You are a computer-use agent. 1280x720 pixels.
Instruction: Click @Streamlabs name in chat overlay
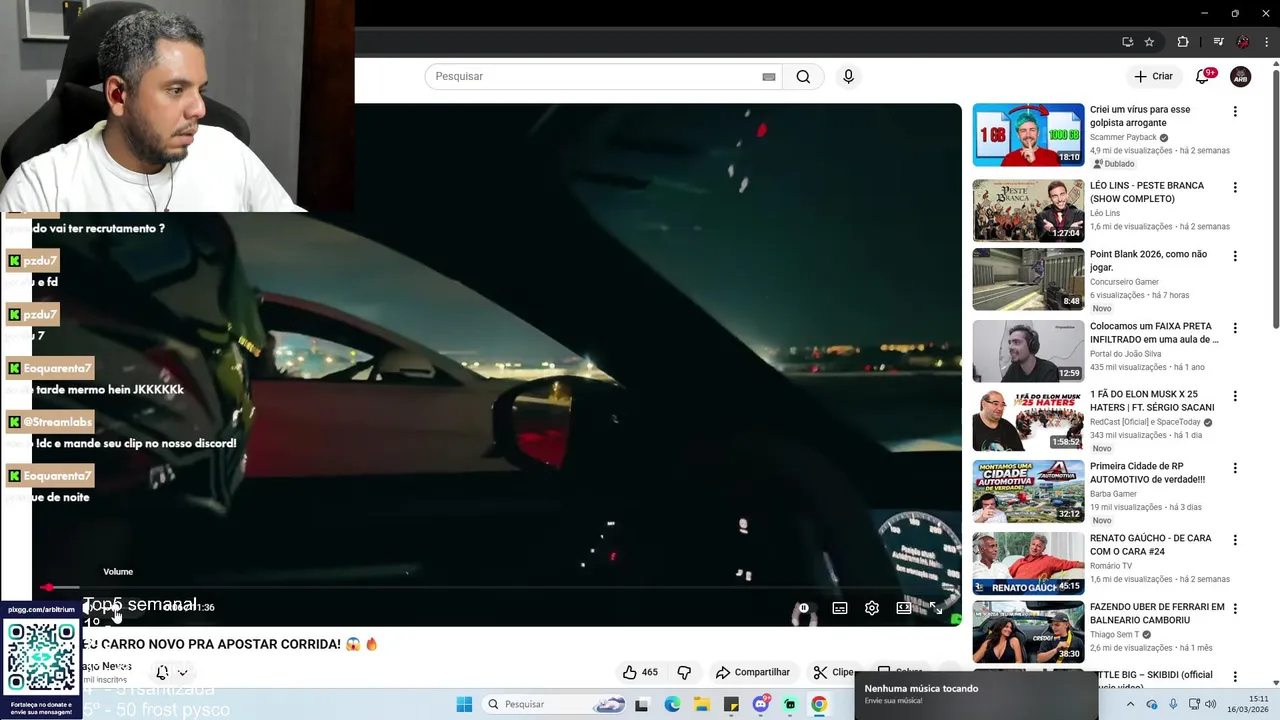pos(57,422)
